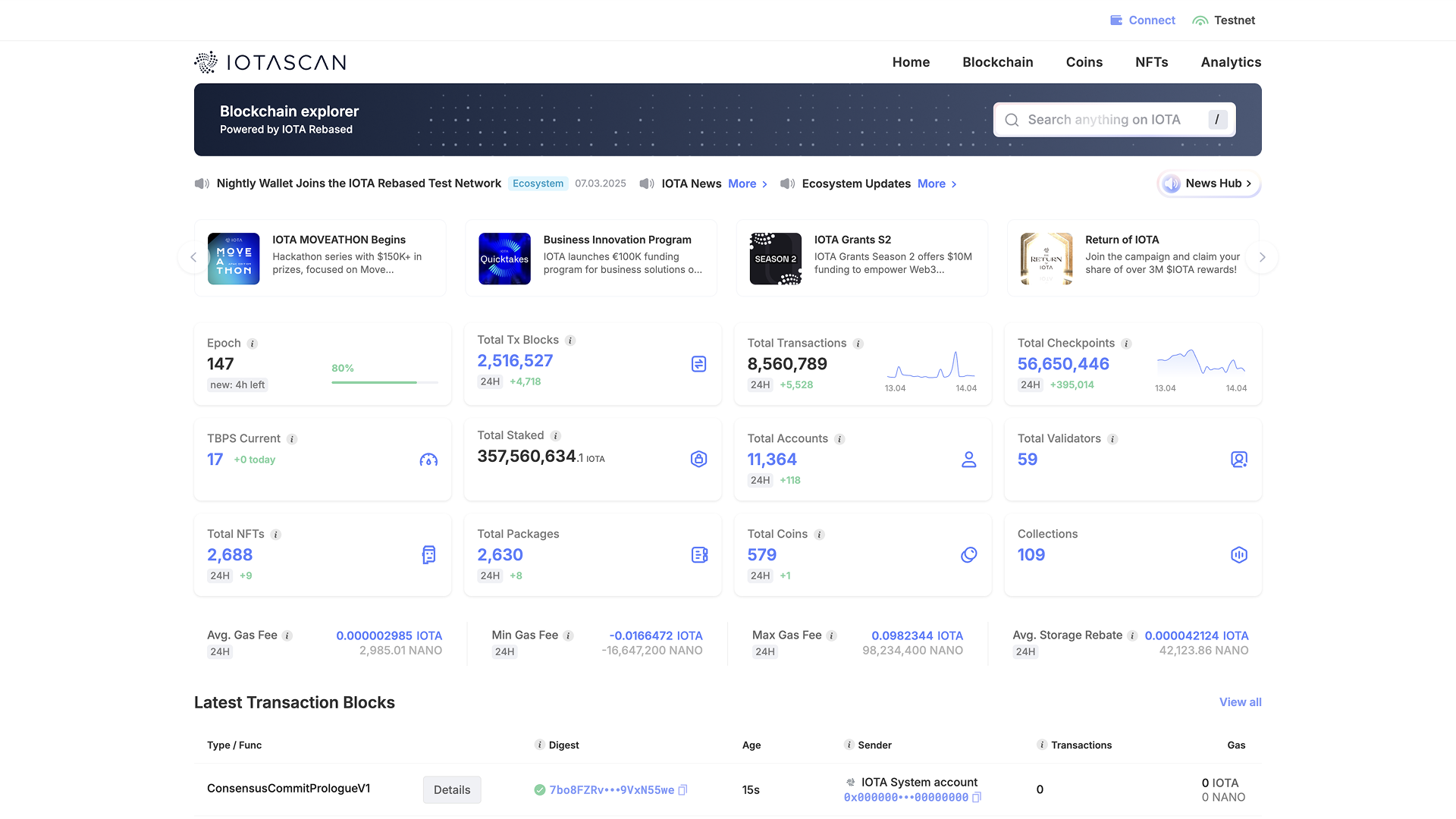The width and height of the screenshot is (1456, 819).
Task: Click the Total Tx Blocks document icon
Action: pyautogui.click(x=698, y=364)
